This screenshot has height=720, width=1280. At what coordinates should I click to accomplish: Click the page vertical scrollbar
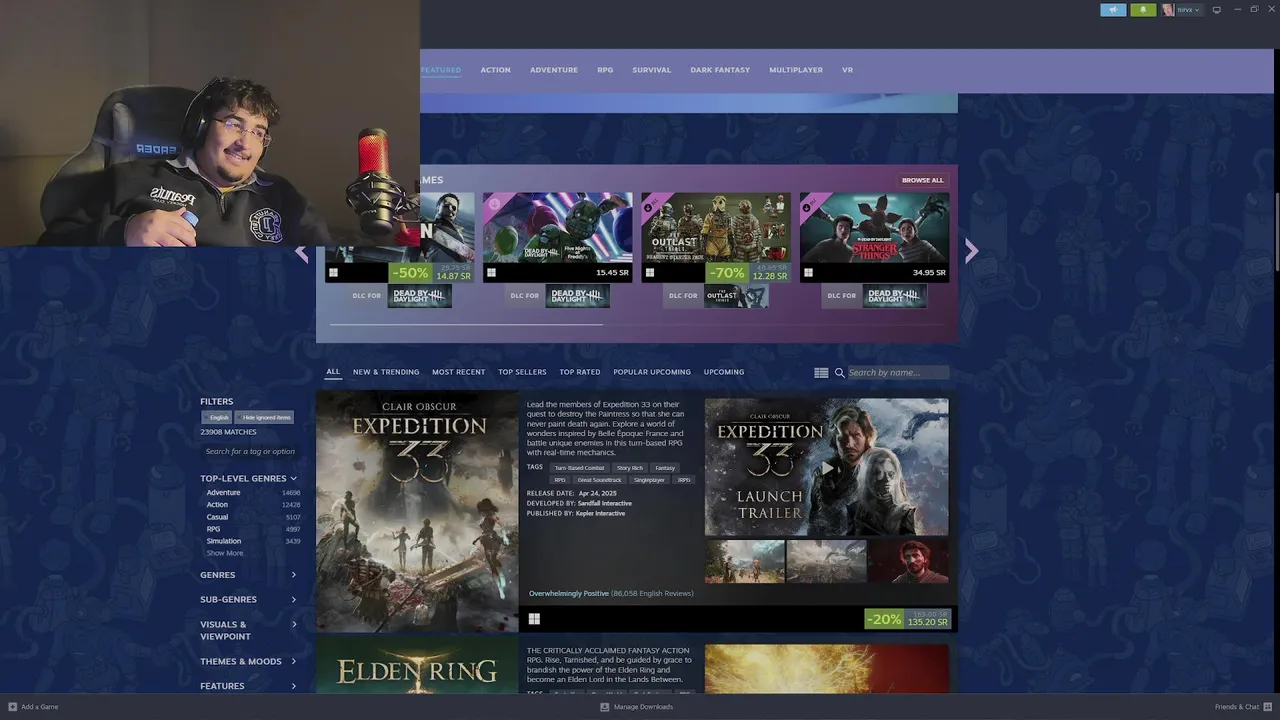1276,230
